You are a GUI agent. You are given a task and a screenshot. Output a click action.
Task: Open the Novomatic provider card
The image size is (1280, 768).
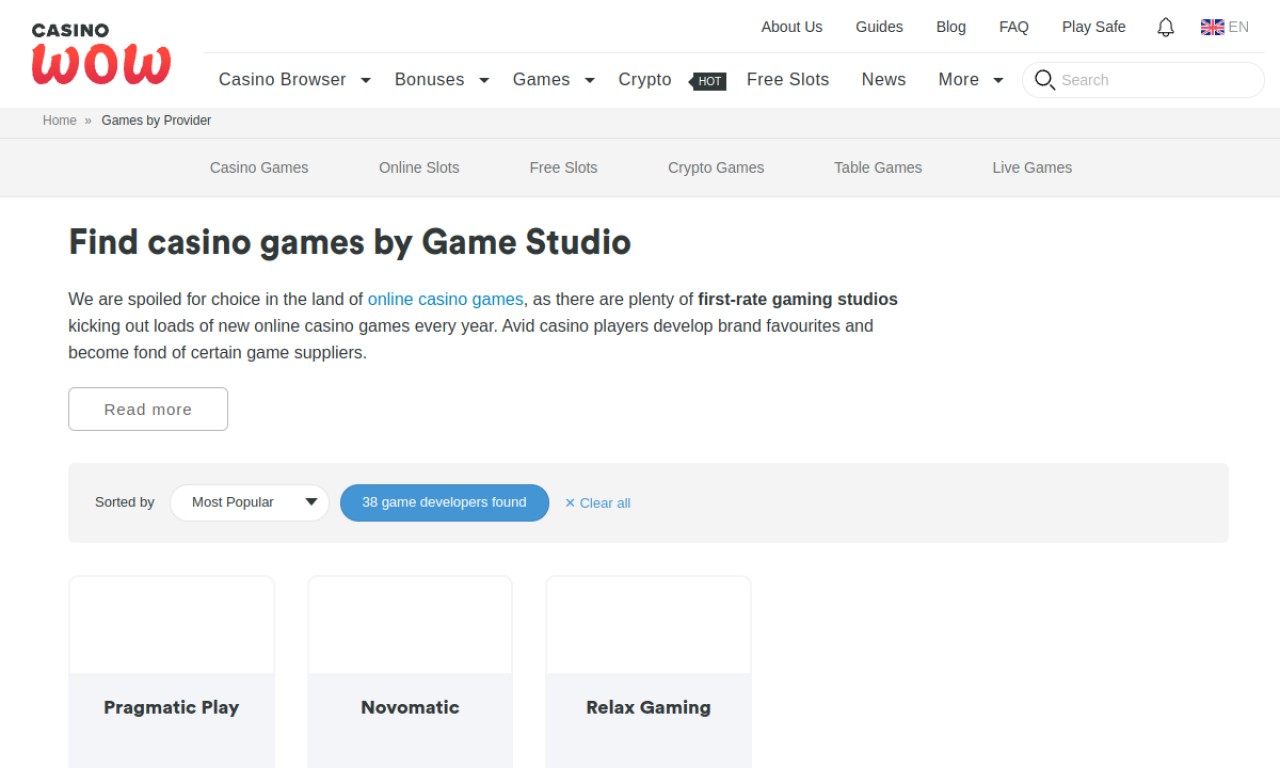coord(410,672)
